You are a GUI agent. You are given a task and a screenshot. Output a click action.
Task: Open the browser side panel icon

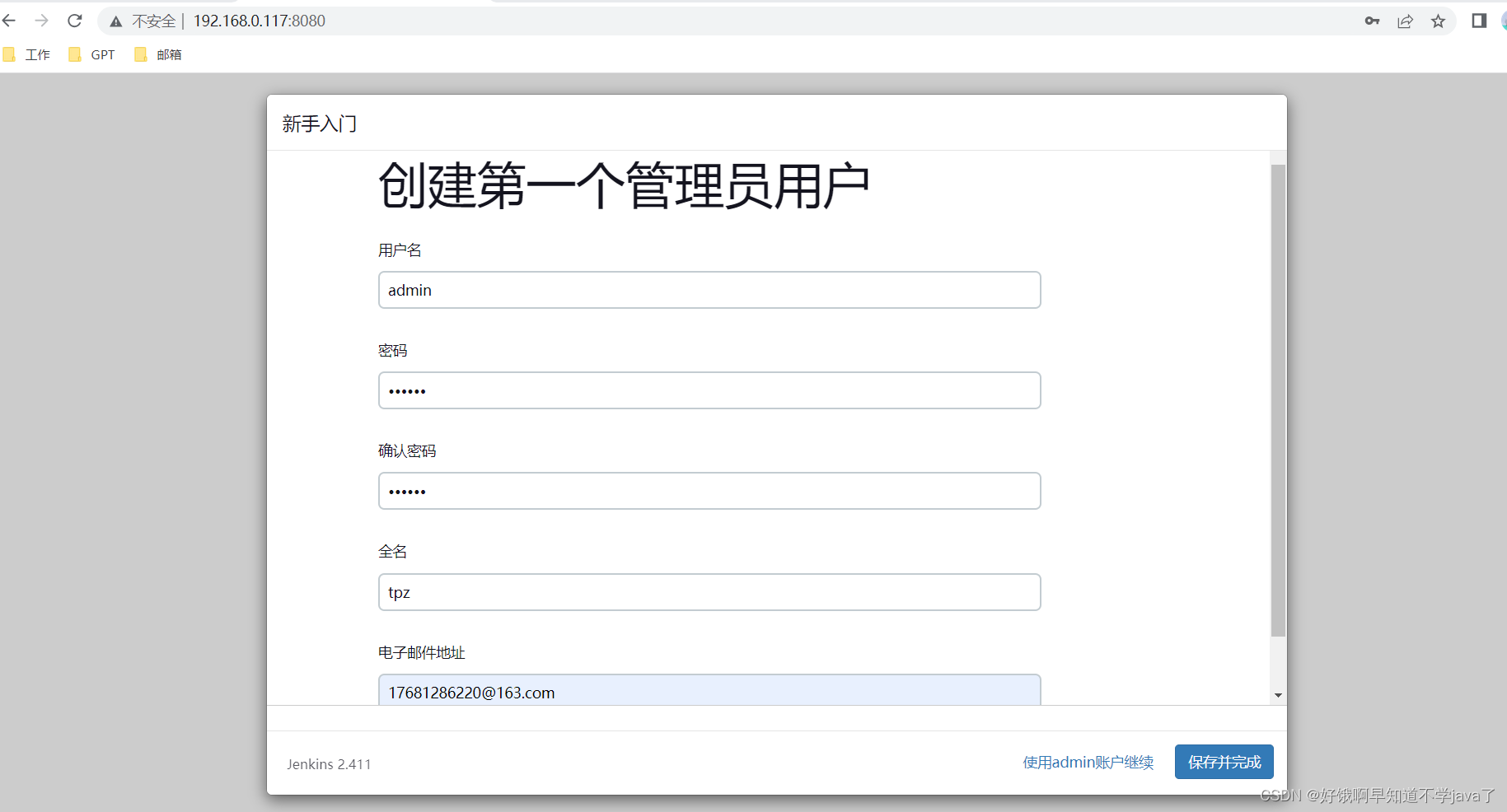[x=1479, y=21]
